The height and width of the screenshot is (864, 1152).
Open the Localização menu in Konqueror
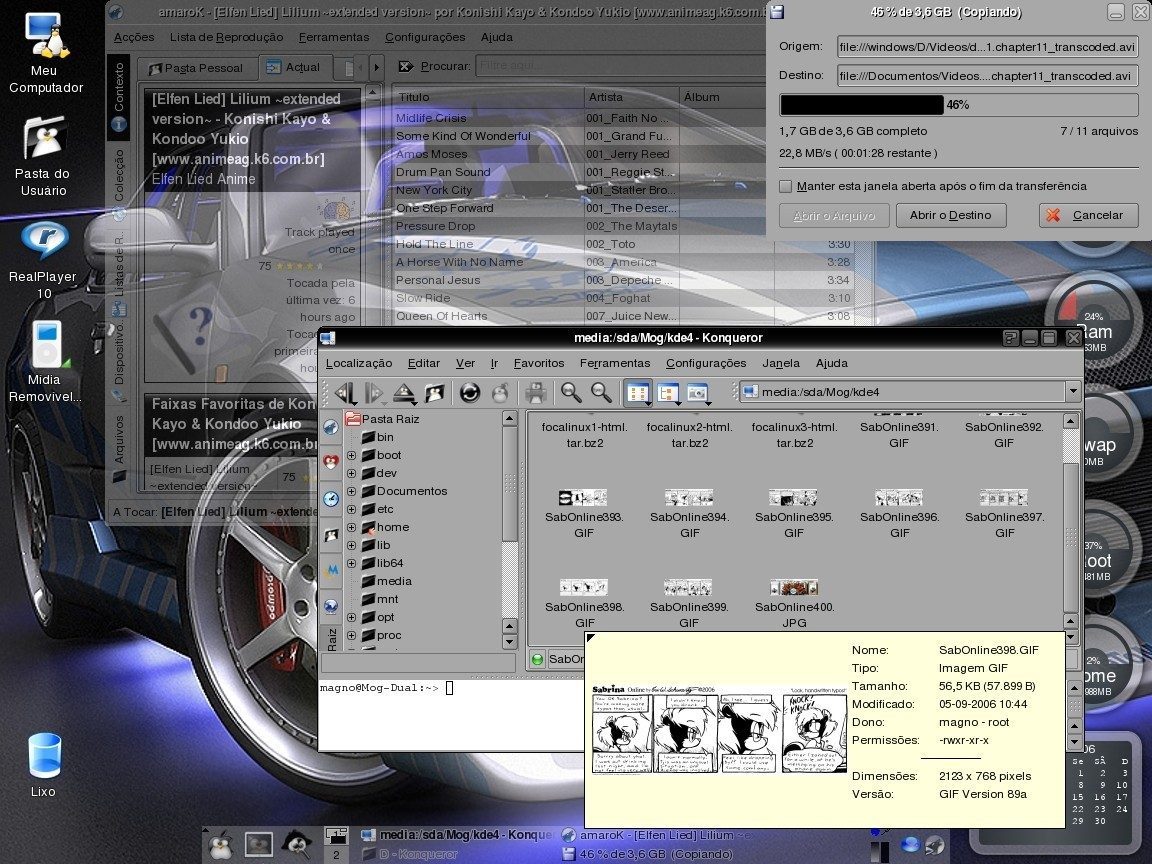(x=359, y=363)
